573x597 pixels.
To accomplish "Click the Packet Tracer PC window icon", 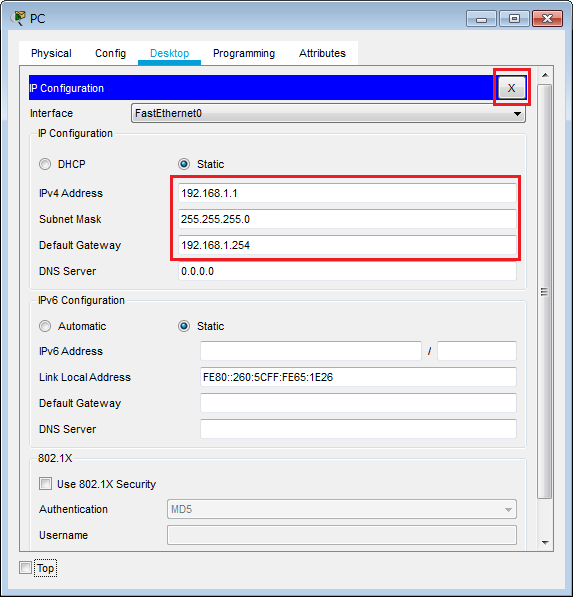I will pyautogui.click(x=18, y=18).
